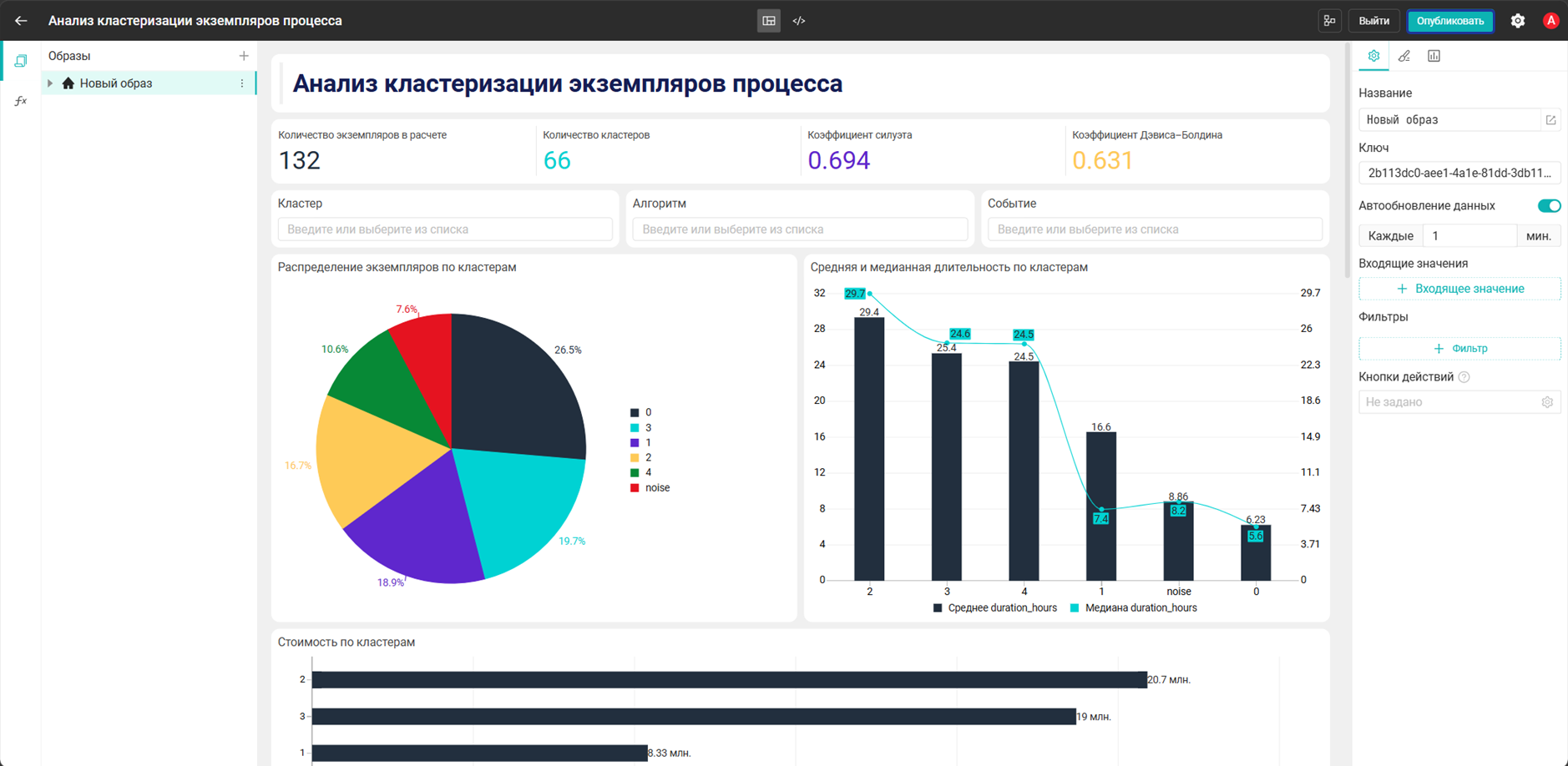
Task: Switch to visual layout editor view
Action: (769, 21)
